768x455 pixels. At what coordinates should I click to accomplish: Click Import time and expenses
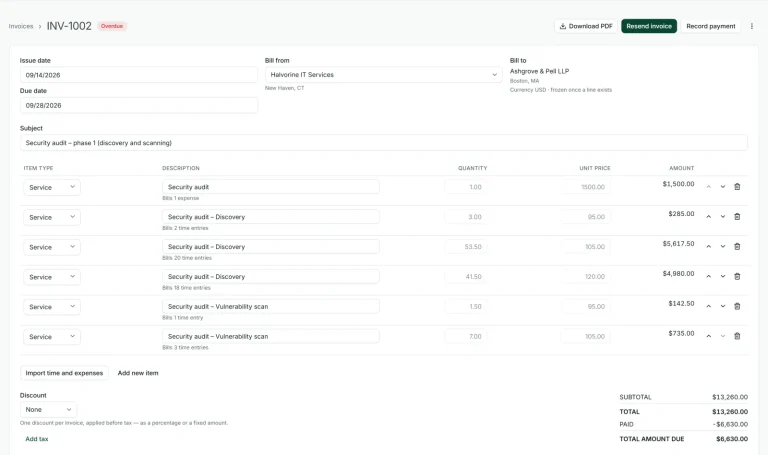pos(64,373)
